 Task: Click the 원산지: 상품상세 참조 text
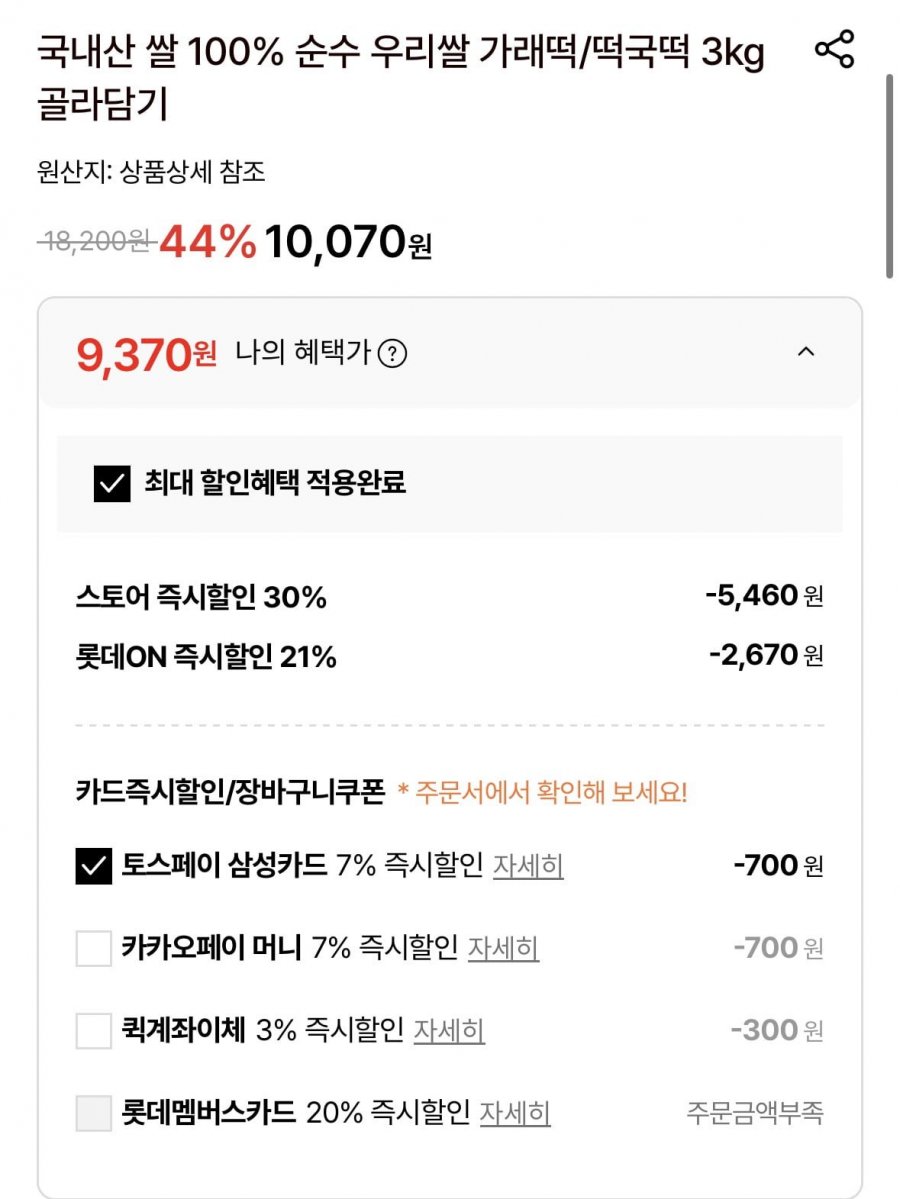[151, 171]
